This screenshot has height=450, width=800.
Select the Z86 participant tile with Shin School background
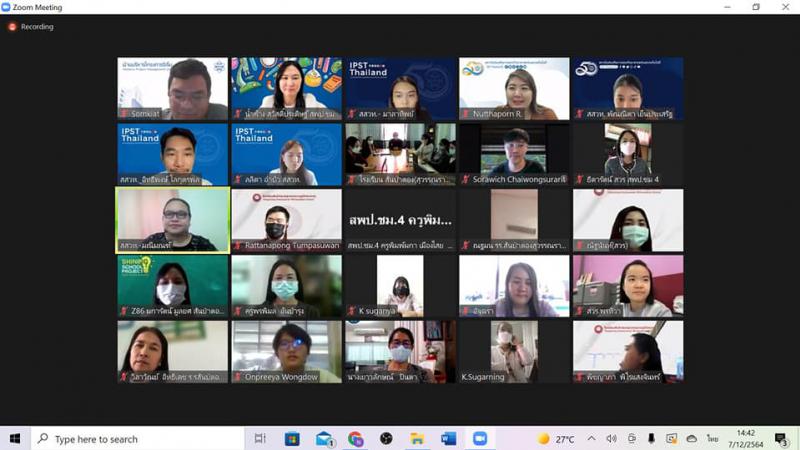(x=172, y=286)
